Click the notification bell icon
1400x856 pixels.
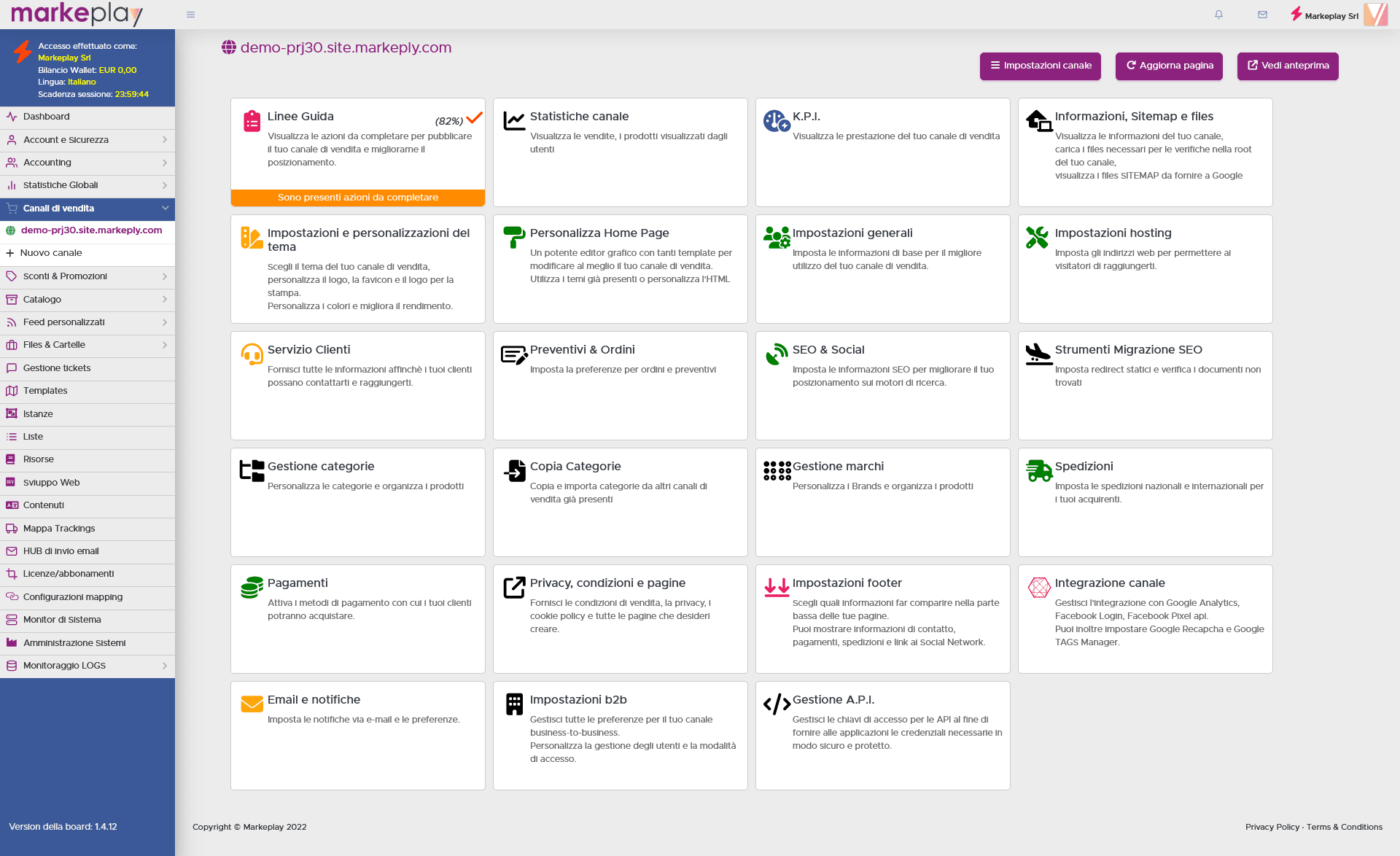point(1218,15)
